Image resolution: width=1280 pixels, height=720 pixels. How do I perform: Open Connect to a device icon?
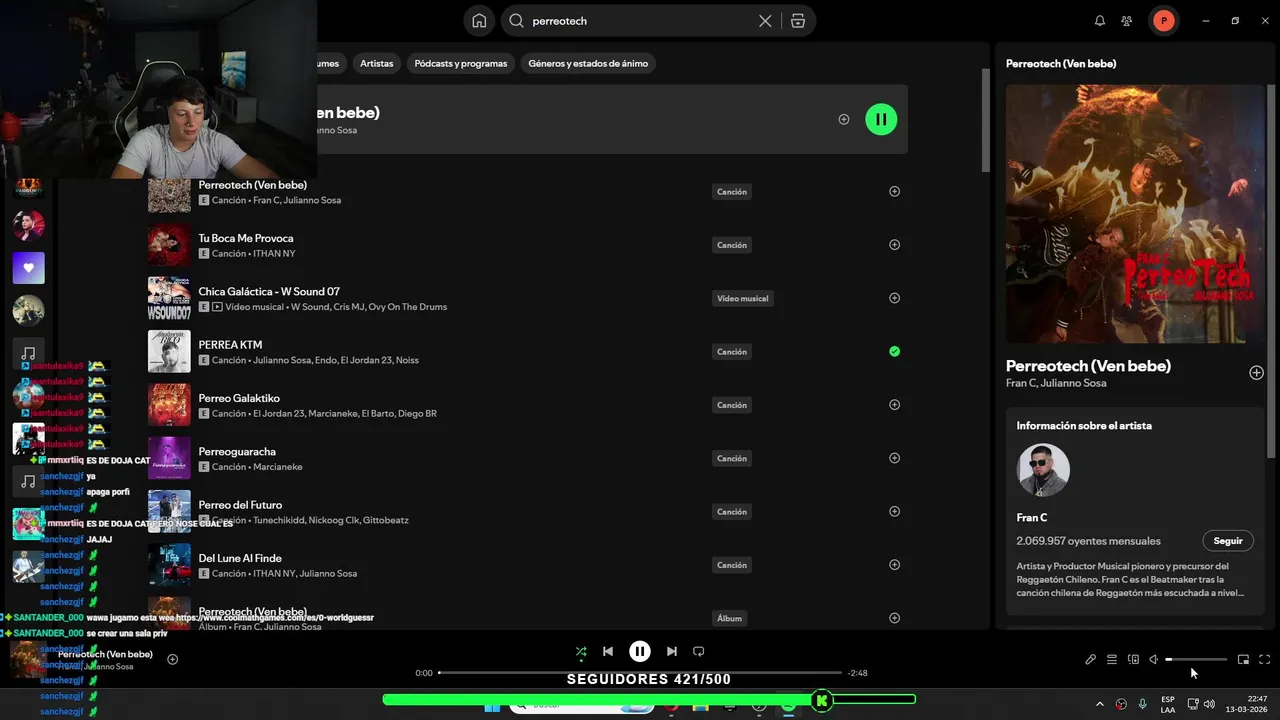click(x=1133, y=660)
